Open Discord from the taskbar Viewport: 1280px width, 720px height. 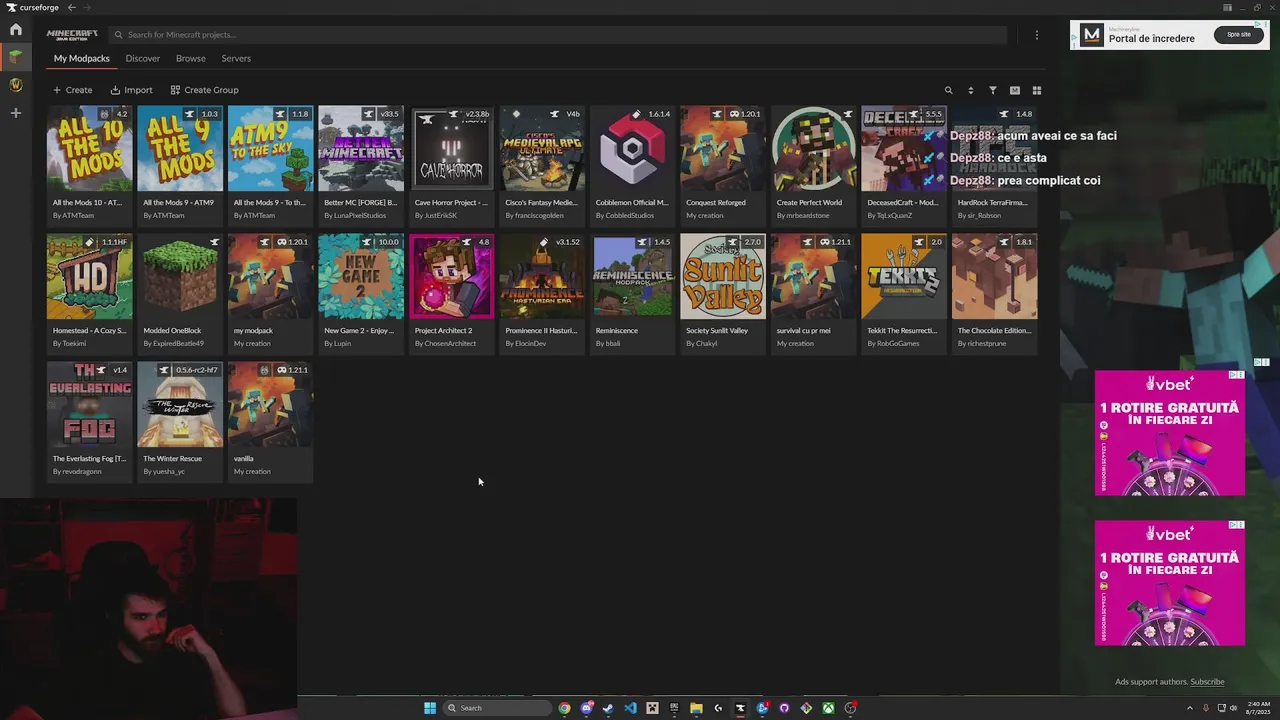click(586, 708)
